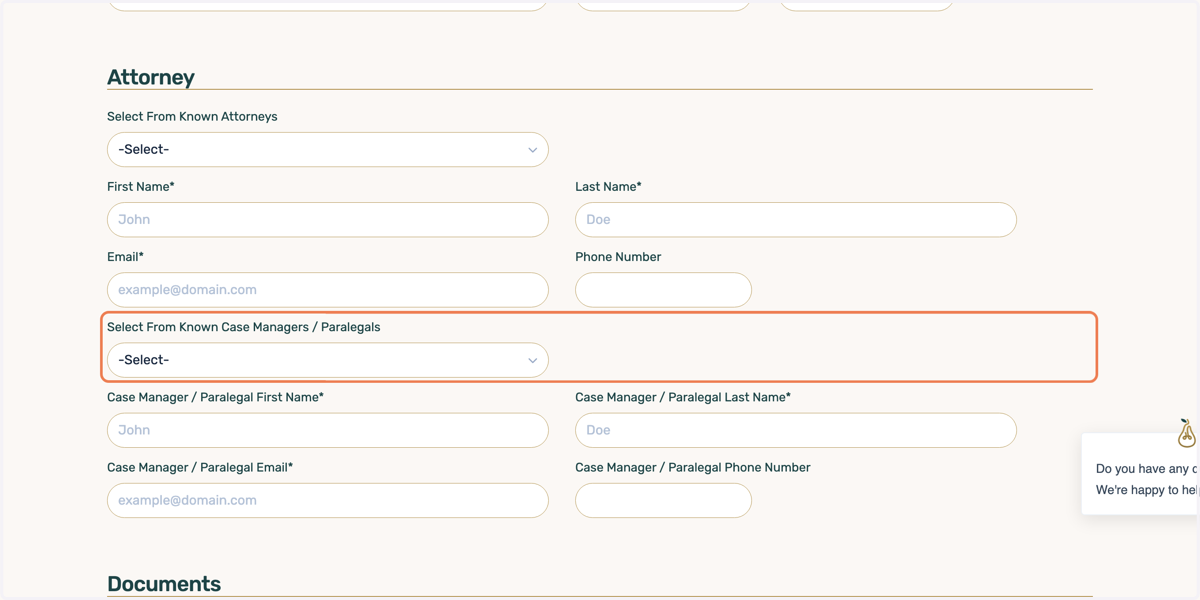Screen dimensions: 1200x600
Task: Click the "Select From Known Attorneys" label
Action: 192,116
